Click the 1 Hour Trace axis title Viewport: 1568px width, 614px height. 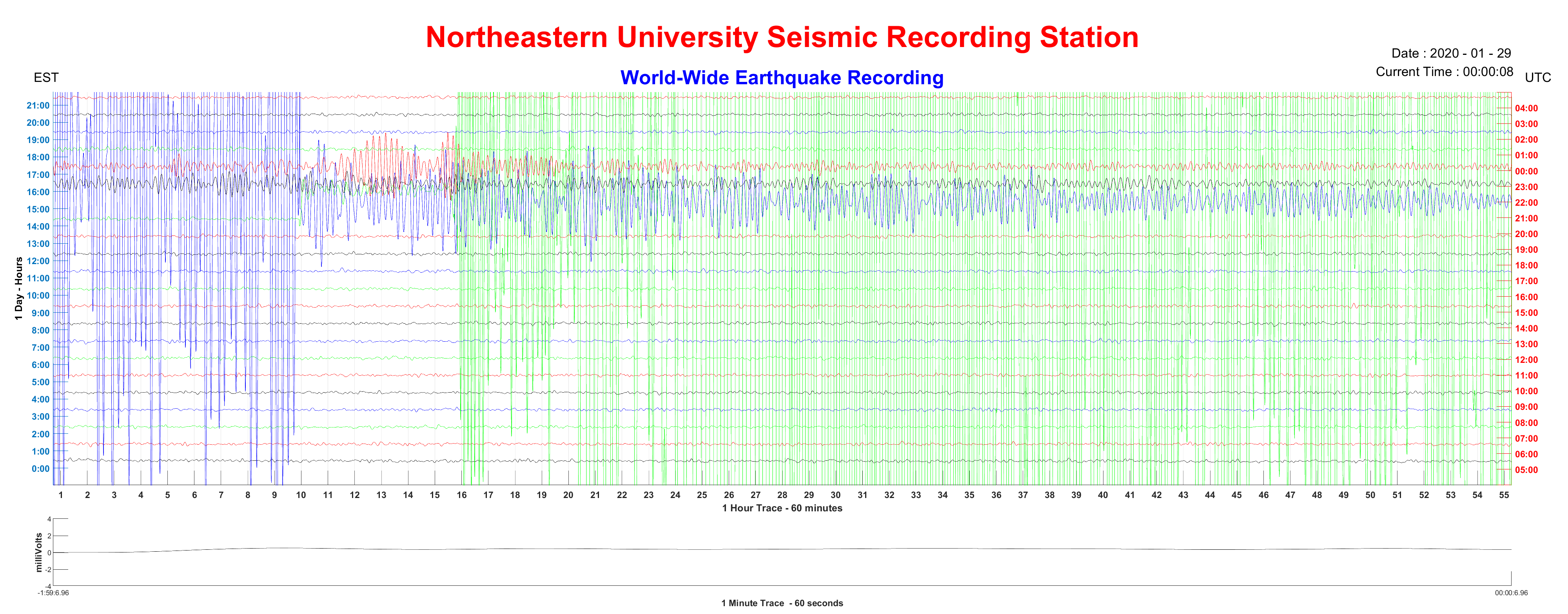tap(782, 508)
